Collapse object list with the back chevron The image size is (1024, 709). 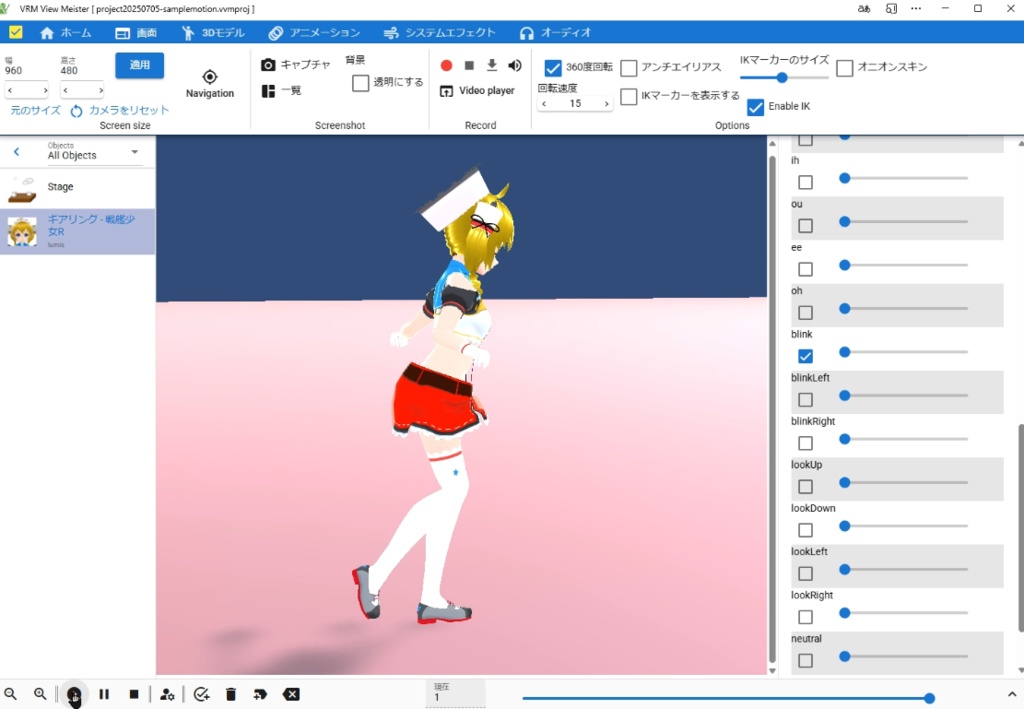point(16,151)
